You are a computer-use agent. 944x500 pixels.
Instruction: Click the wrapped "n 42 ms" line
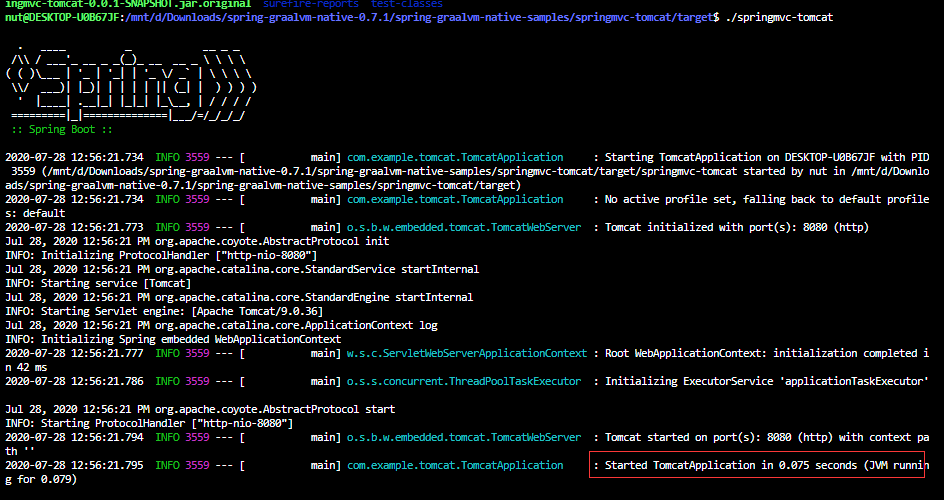[26, 367]
